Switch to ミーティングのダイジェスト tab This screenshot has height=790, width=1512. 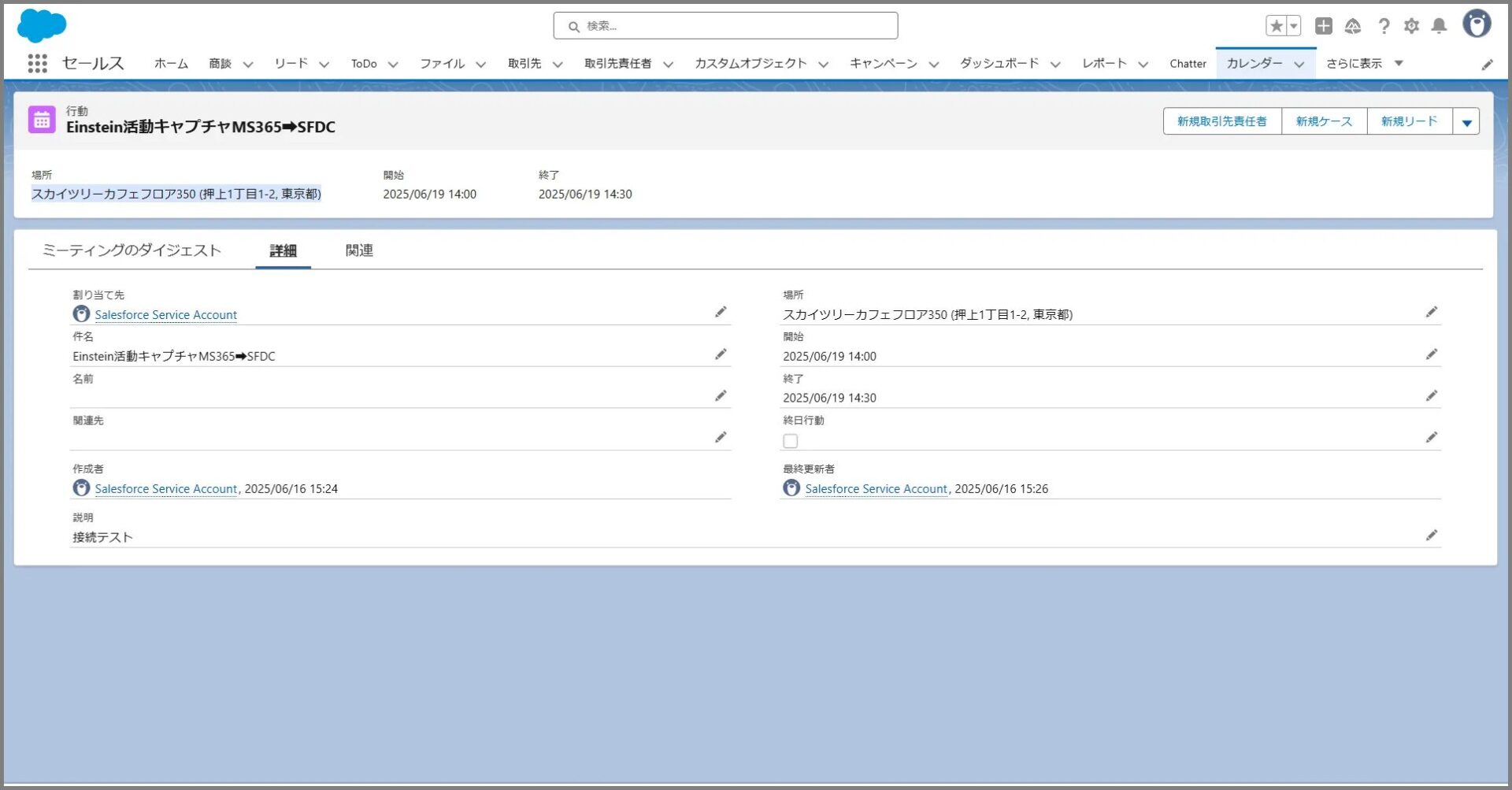tap(132, 250)
